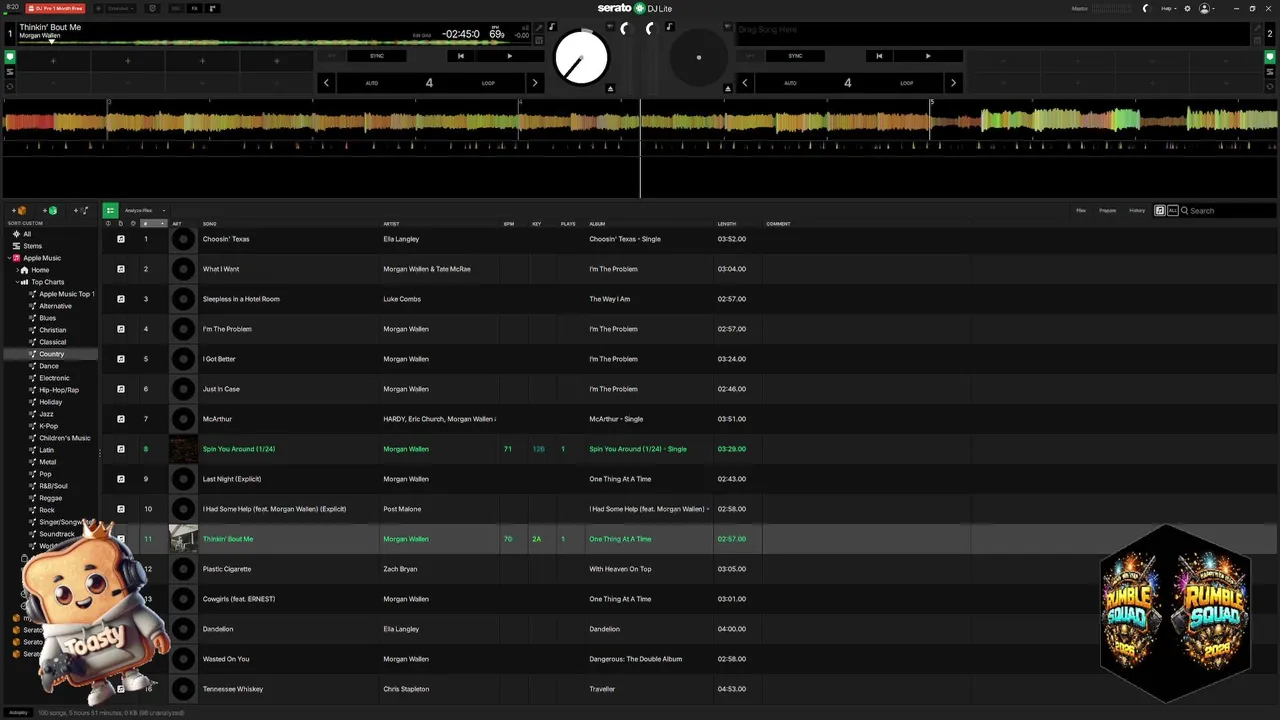Click deck 1 key note icon

click(552, 26)
